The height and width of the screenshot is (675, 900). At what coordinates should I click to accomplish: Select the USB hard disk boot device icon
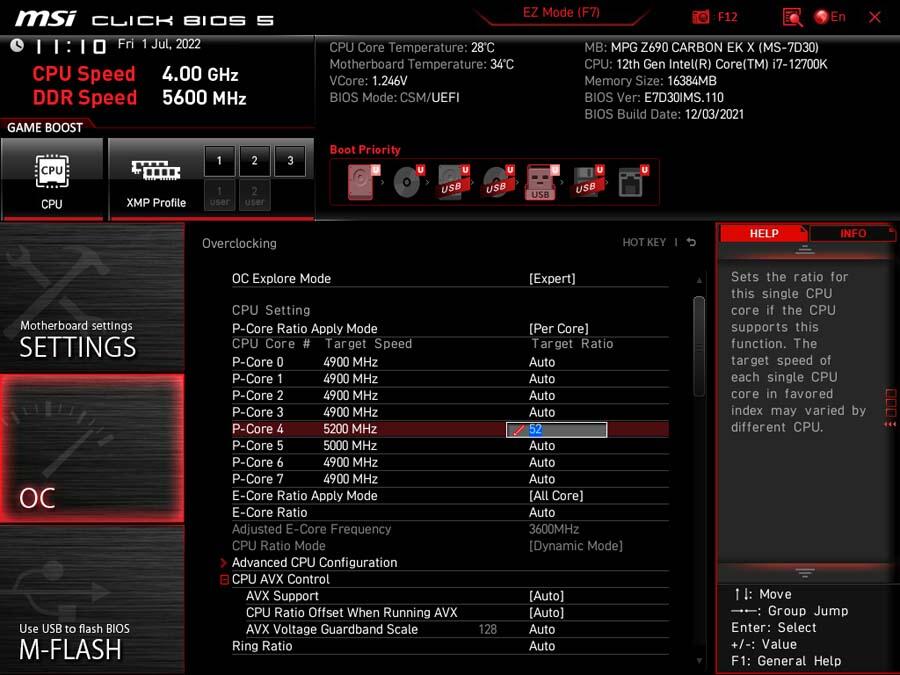coord(453,182)
